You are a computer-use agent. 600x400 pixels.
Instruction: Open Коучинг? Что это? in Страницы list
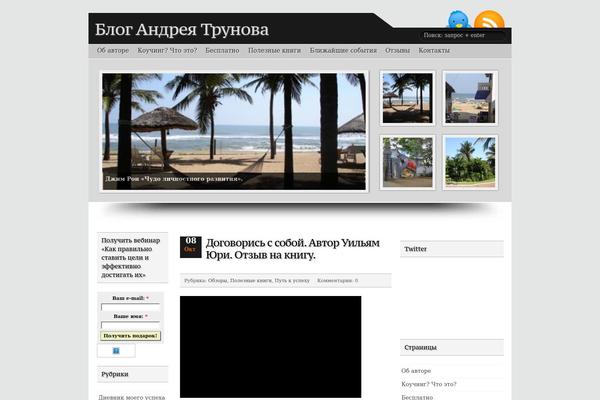click(x=429, y=384)
